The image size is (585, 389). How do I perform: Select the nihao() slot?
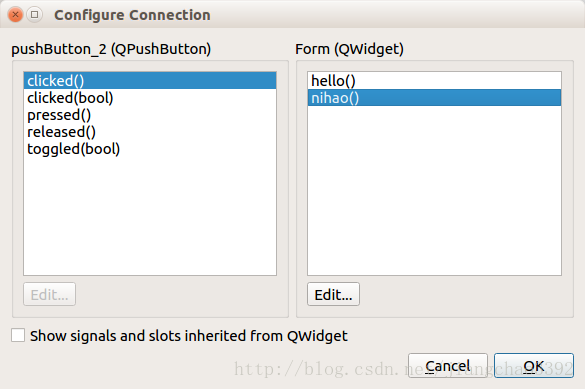pos(434,98)
